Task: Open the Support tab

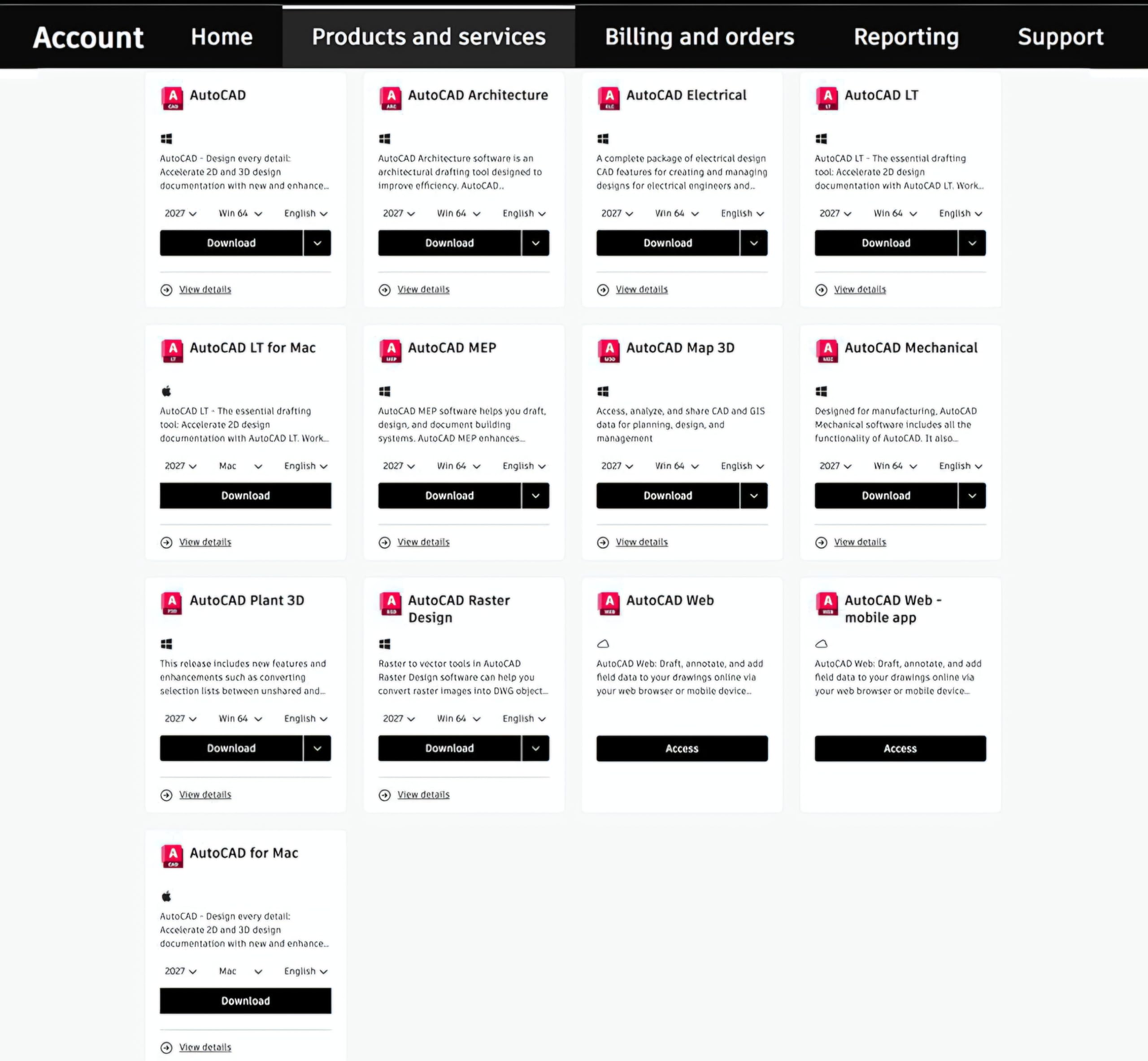Action: click(1061, 37)
